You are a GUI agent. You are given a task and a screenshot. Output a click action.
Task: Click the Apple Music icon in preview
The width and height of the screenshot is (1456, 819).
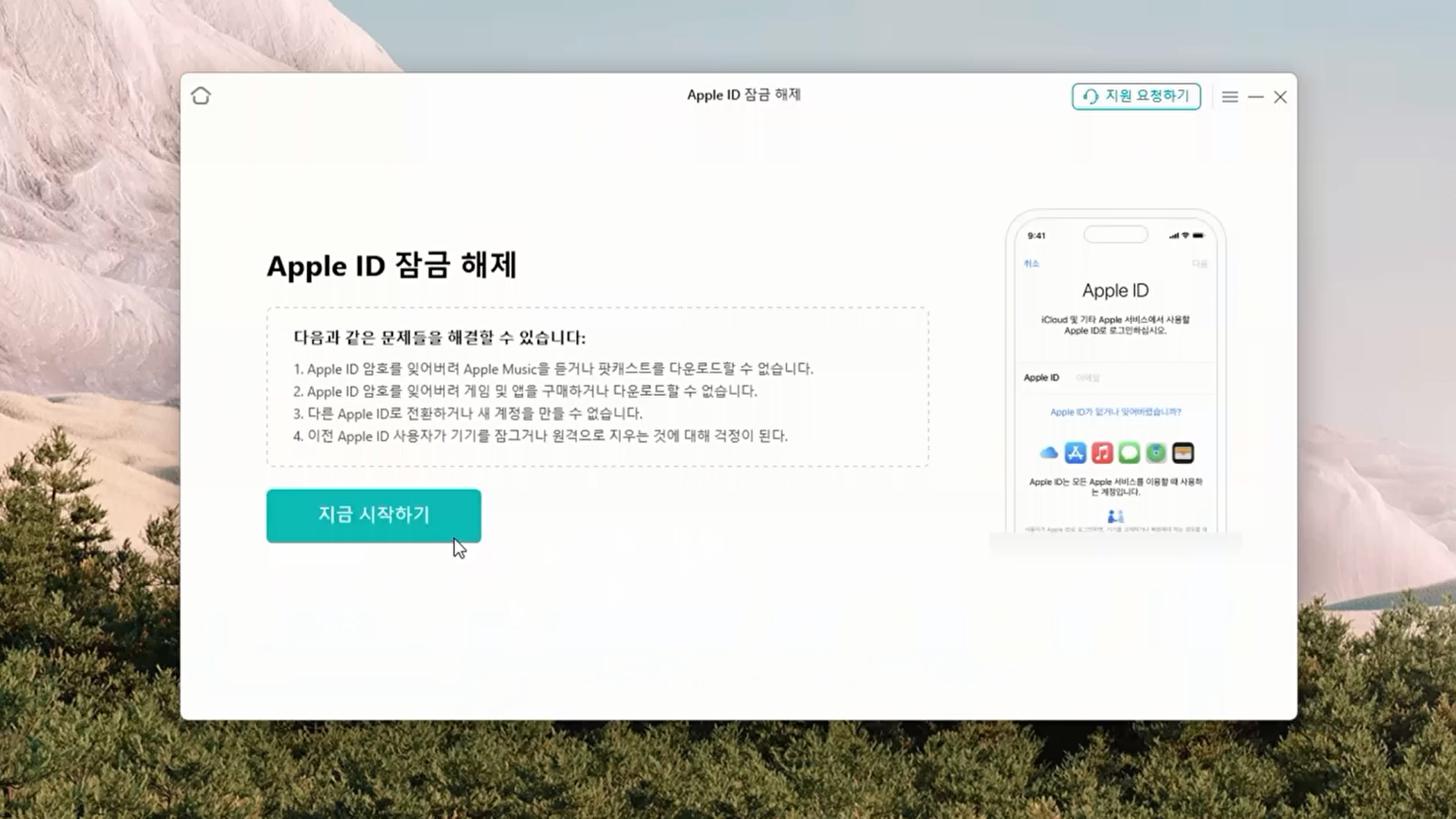[1102, 453]
